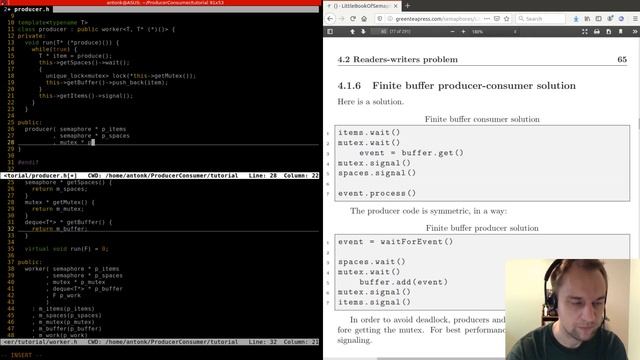Close the LittleBookOfSemaphores tab

tap(396, 6)
